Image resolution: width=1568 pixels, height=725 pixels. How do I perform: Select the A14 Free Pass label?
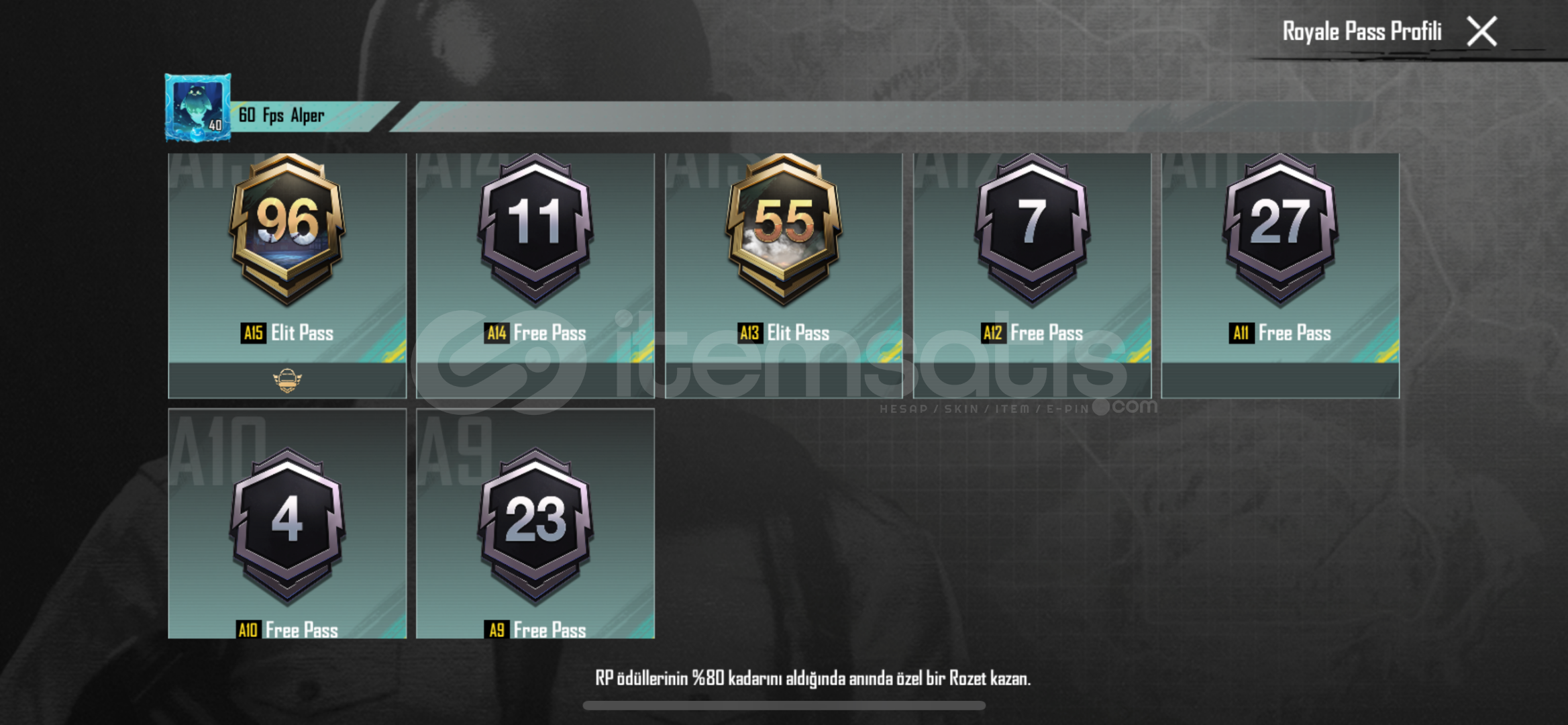535,333
